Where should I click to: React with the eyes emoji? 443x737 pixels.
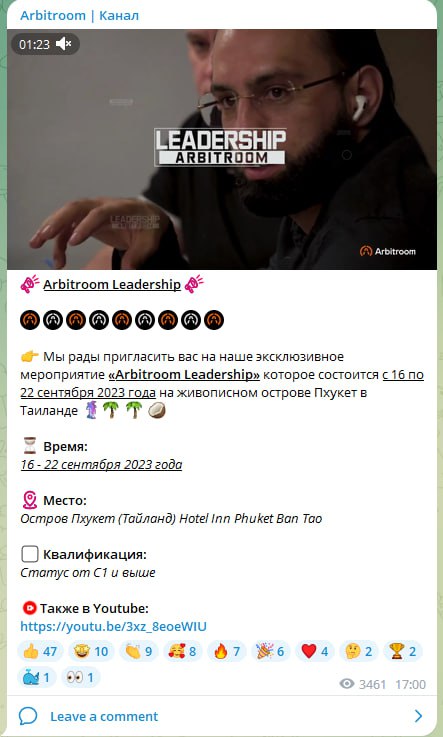80,677
